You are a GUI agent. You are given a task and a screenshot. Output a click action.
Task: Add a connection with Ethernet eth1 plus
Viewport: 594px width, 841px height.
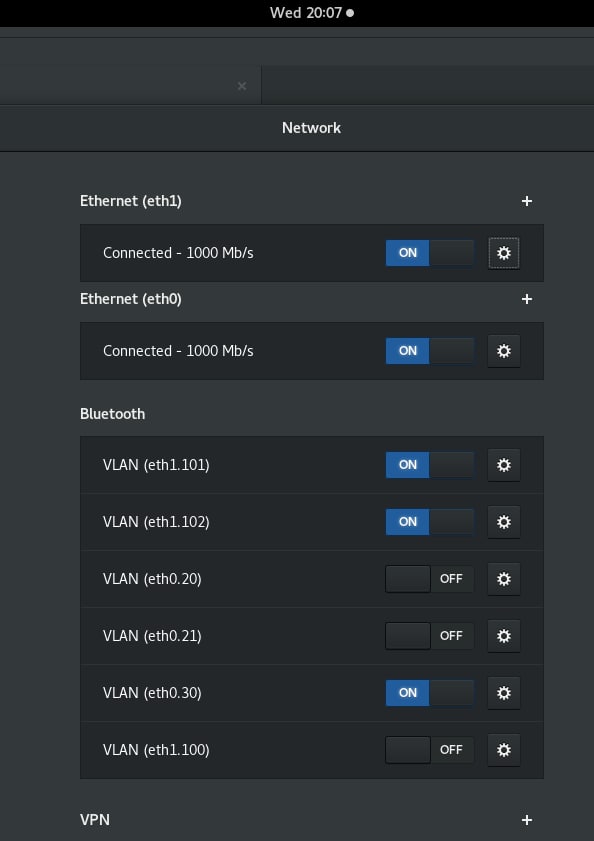click(x=526, y=201)
